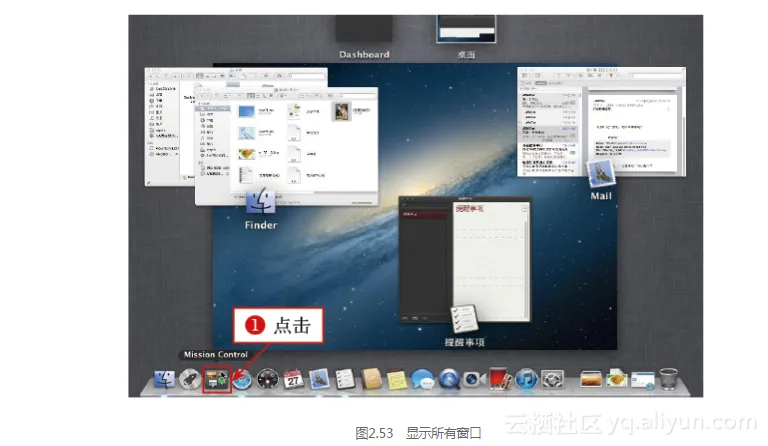Click the Reminders badge on Reminders window
768x446 pixels.
(464, 318)
